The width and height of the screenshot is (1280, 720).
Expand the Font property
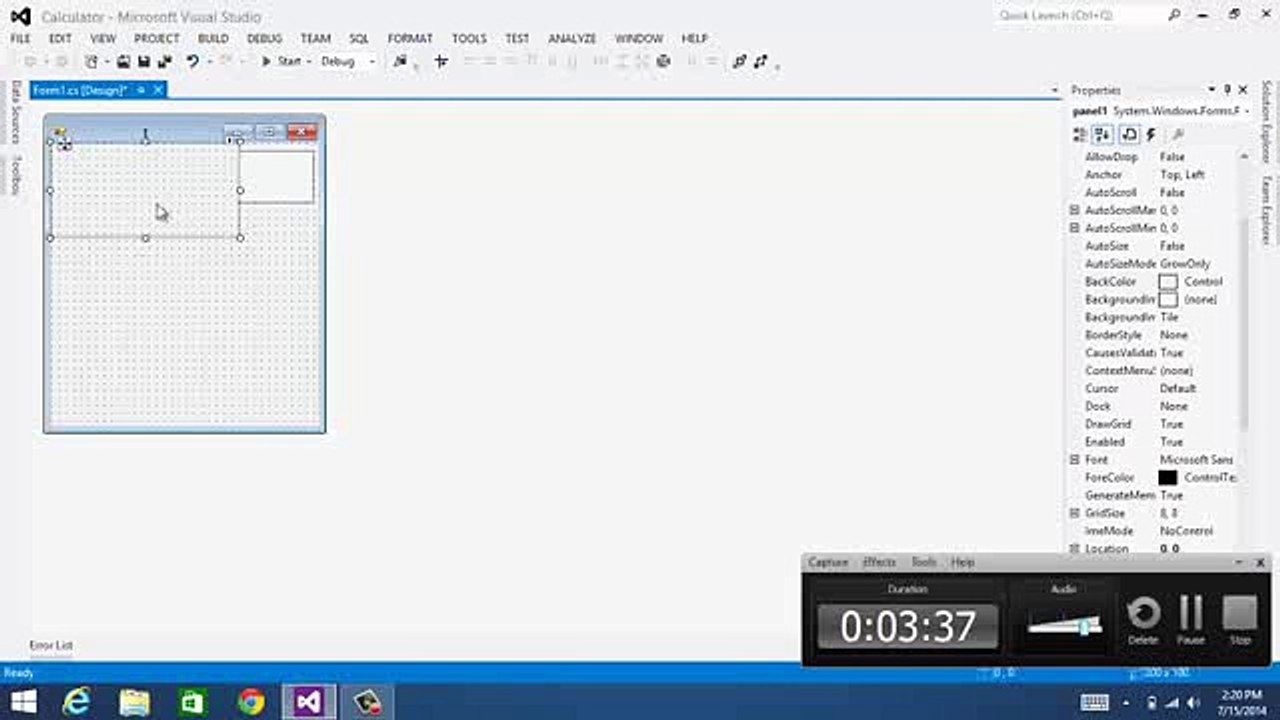pos(1074,459)
